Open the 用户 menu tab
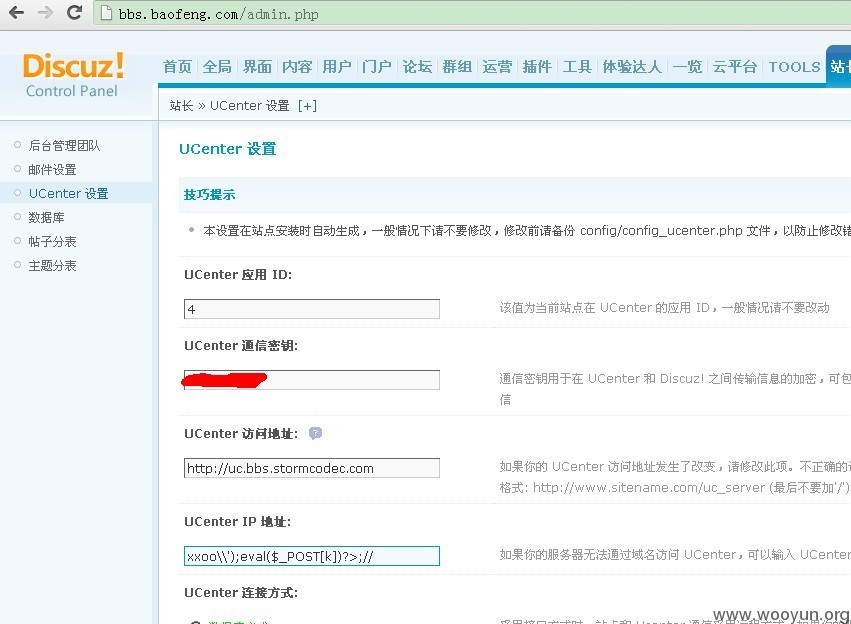The image size is (851, 624). tap(337, 67)
